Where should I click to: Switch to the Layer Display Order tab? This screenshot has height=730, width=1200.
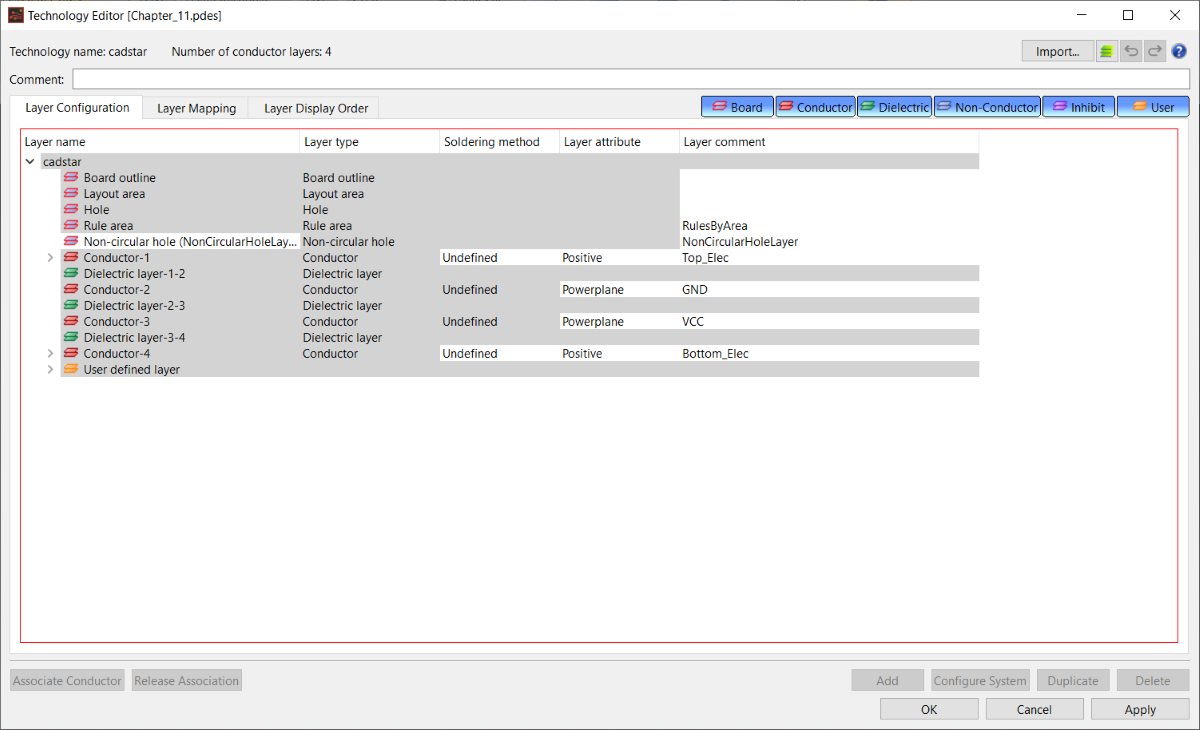(x=316, y=108)
